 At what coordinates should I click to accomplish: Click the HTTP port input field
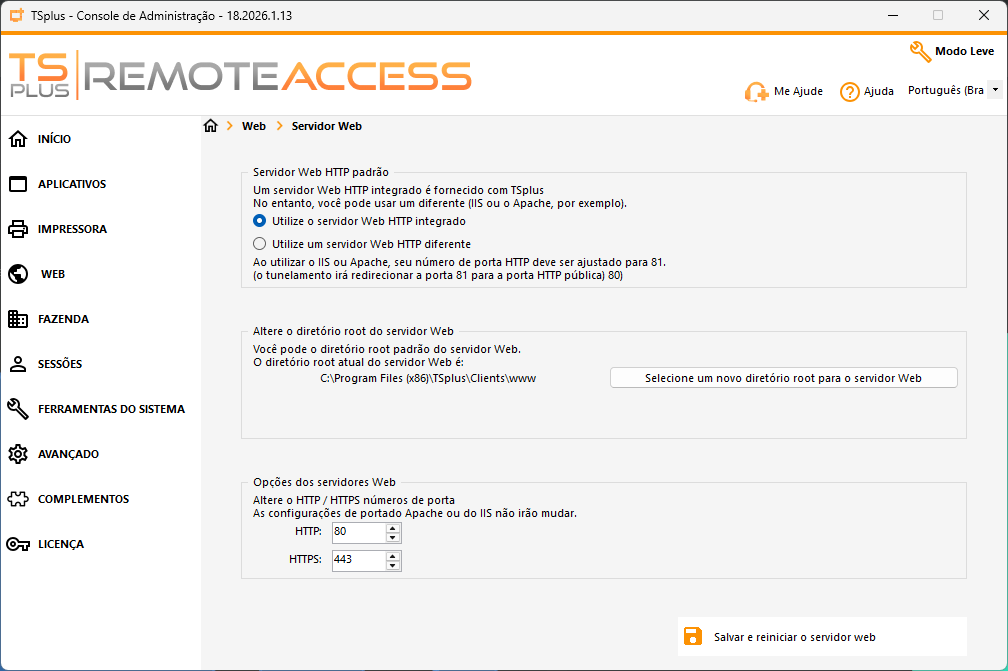point(358,532)
